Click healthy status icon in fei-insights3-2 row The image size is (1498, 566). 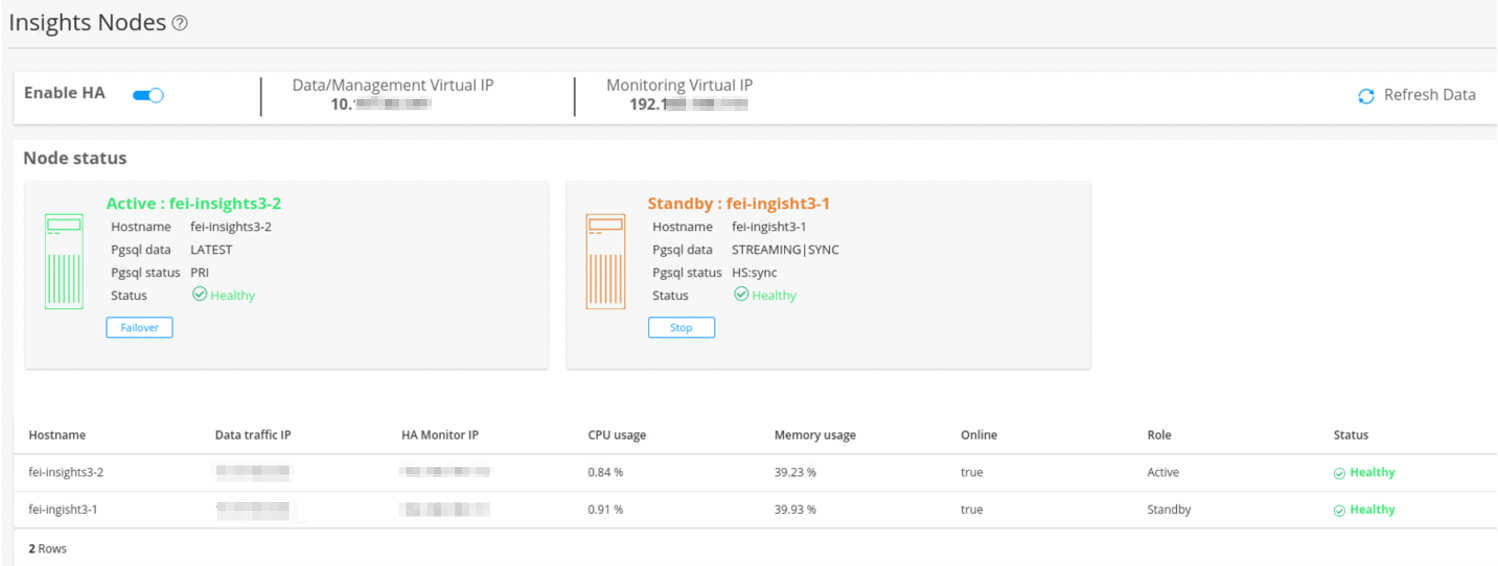tap(1339, 473)
